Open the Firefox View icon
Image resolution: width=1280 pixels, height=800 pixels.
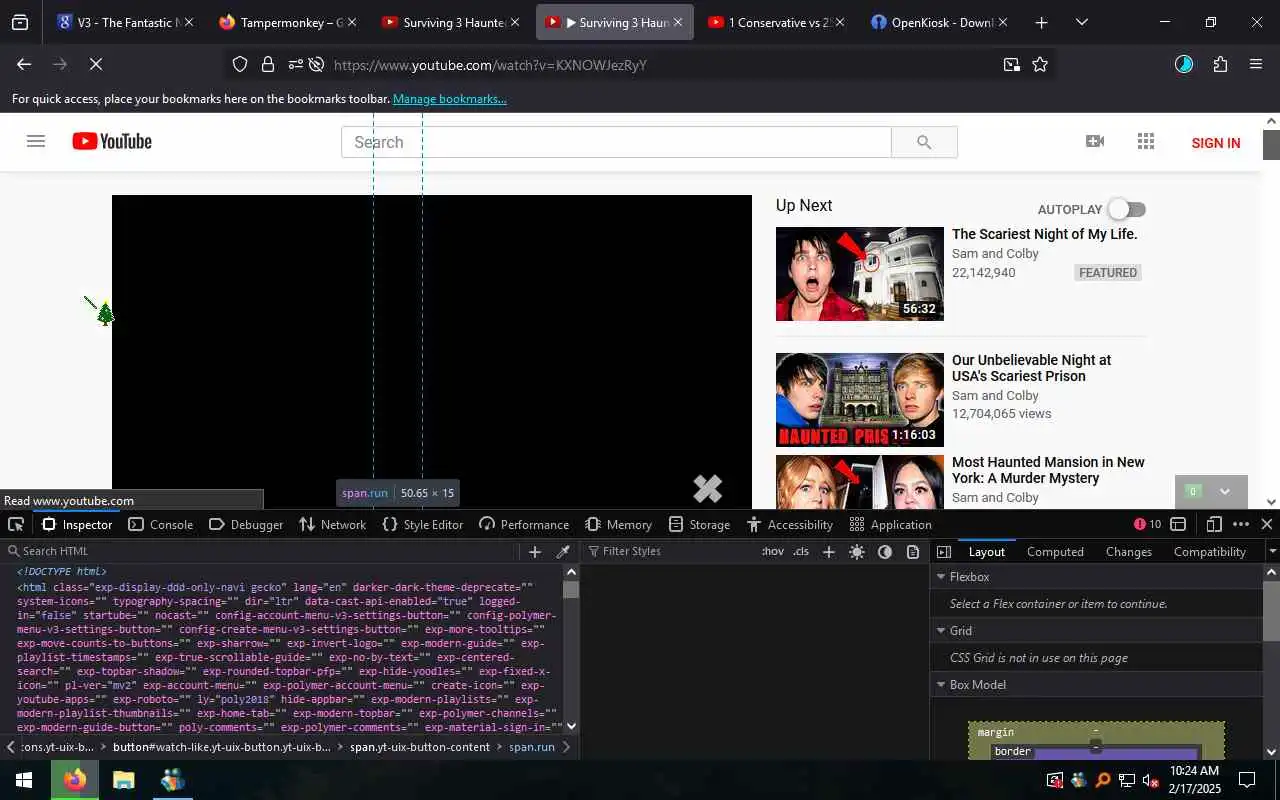tap(20, 22)
